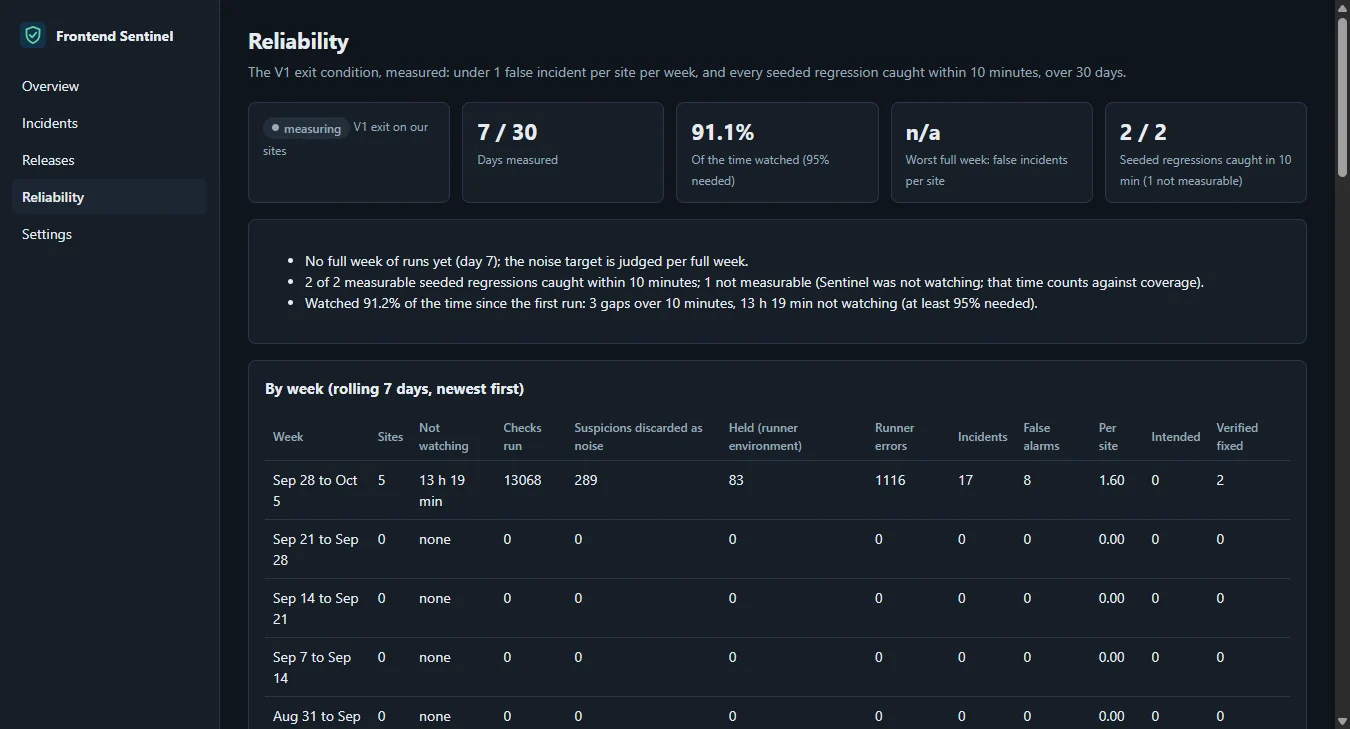
Task: Click the Frontend Sentinel shield logo
Action: click(33, 35)
